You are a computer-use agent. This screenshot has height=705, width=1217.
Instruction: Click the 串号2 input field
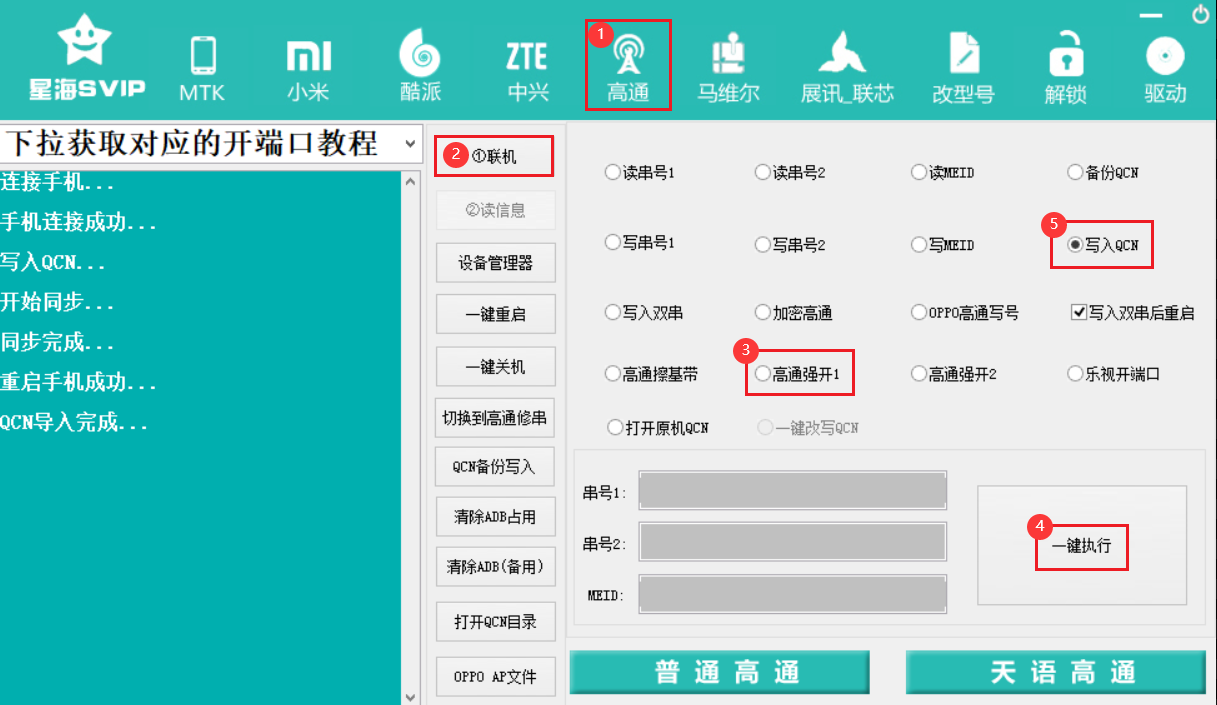click(x=793, y=542)
